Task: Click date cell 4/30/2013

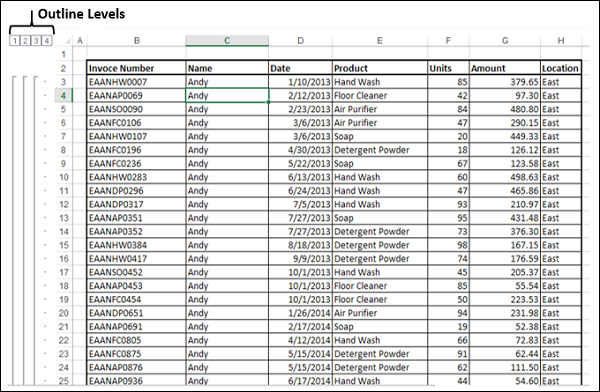Action: (x=300, y=150)
